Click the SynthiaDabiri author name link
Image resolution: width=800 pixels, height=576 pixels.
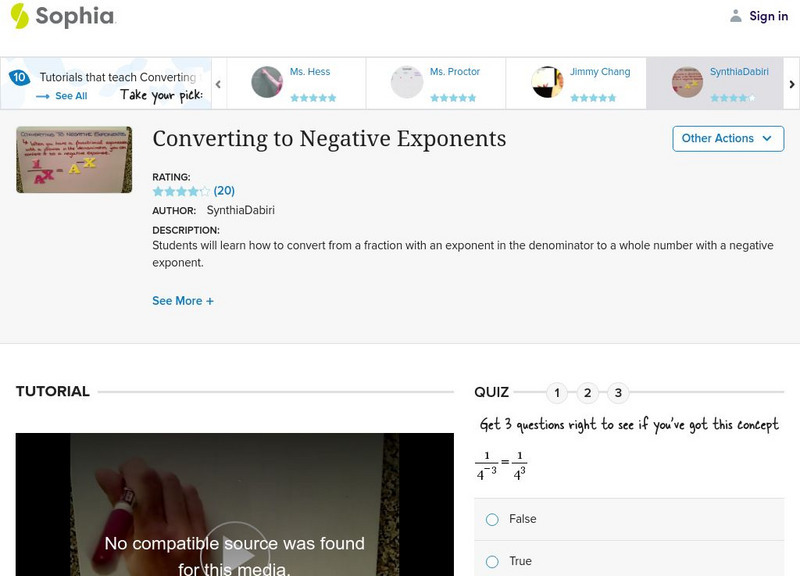[240, 211]
